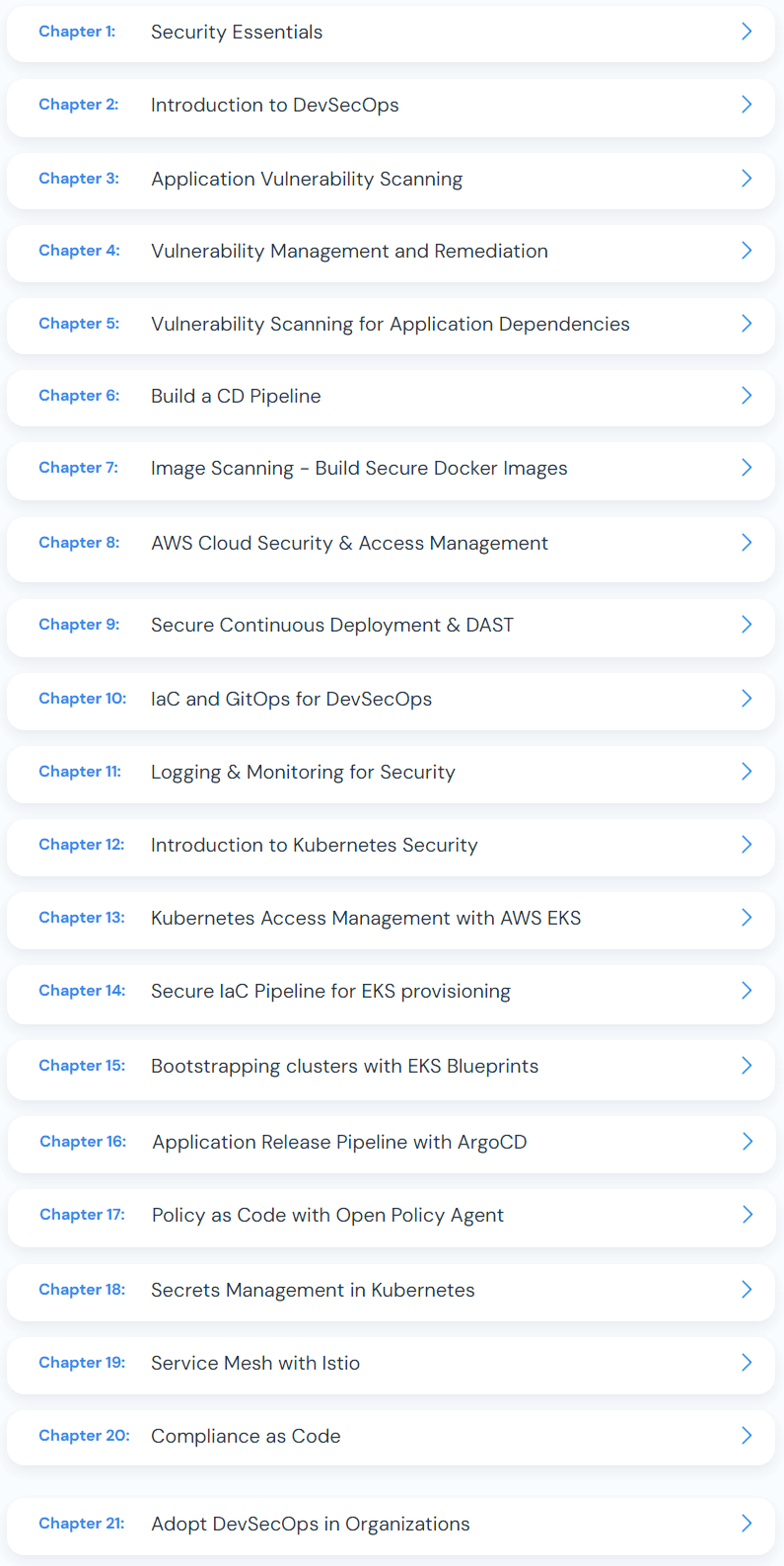Expand Chapter 6 with its arrow
This screenshot has height=1566, width=784.
[x=747, y=396]
